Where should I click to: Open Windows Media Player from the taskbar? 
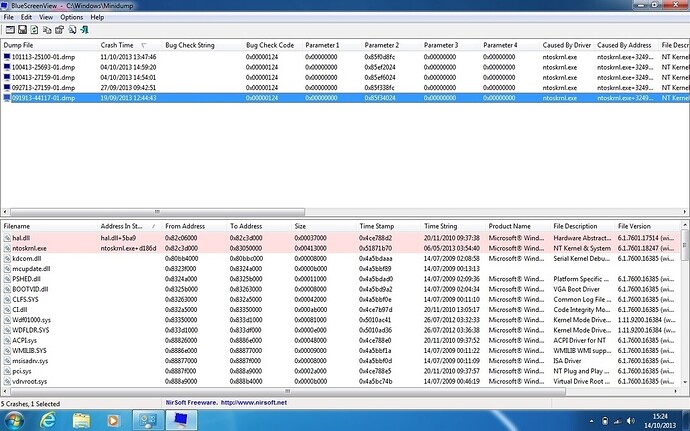113,420
